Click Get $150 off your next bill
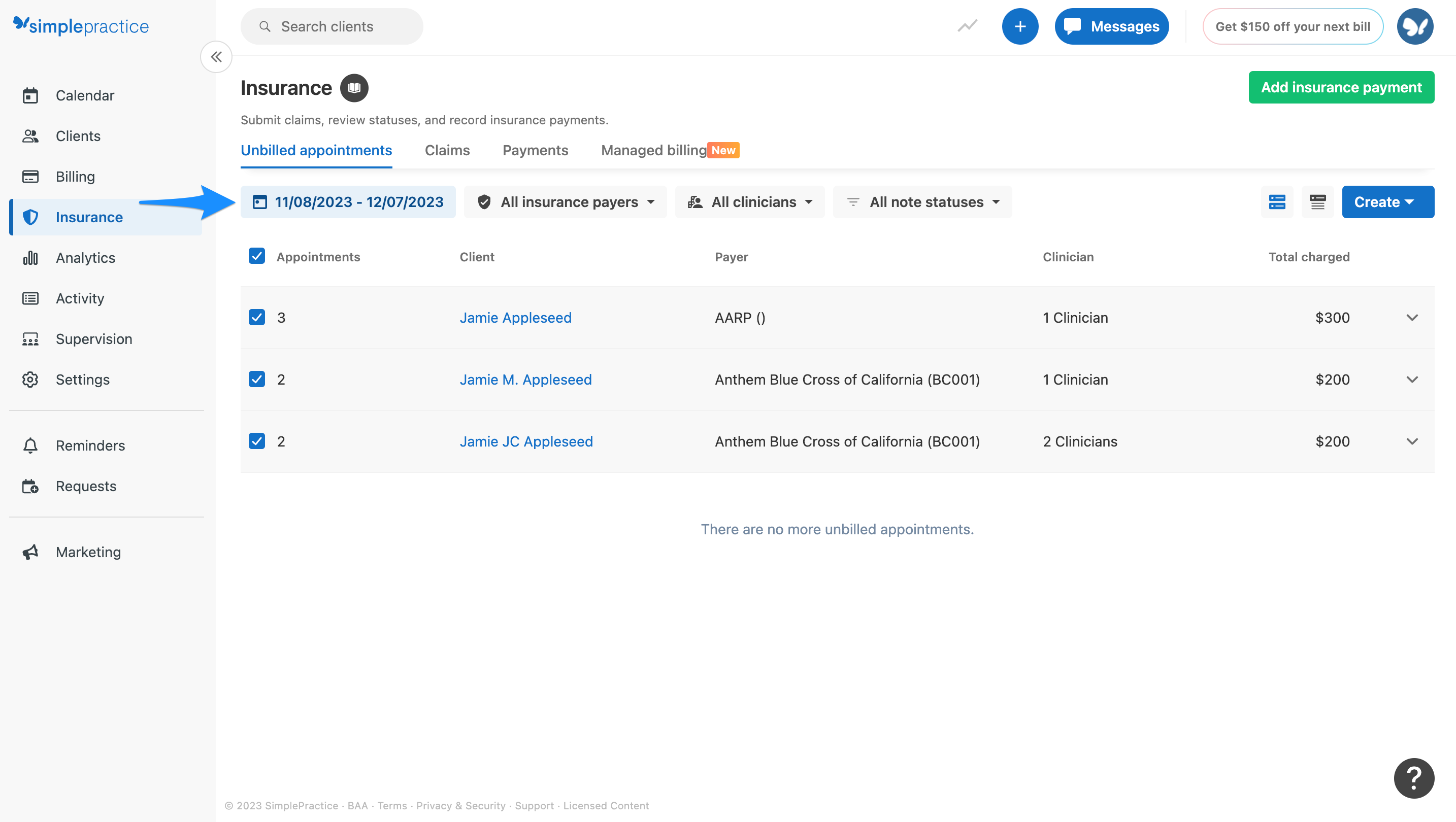Viewport: 1456px width, 822px height. point(1292,26)
